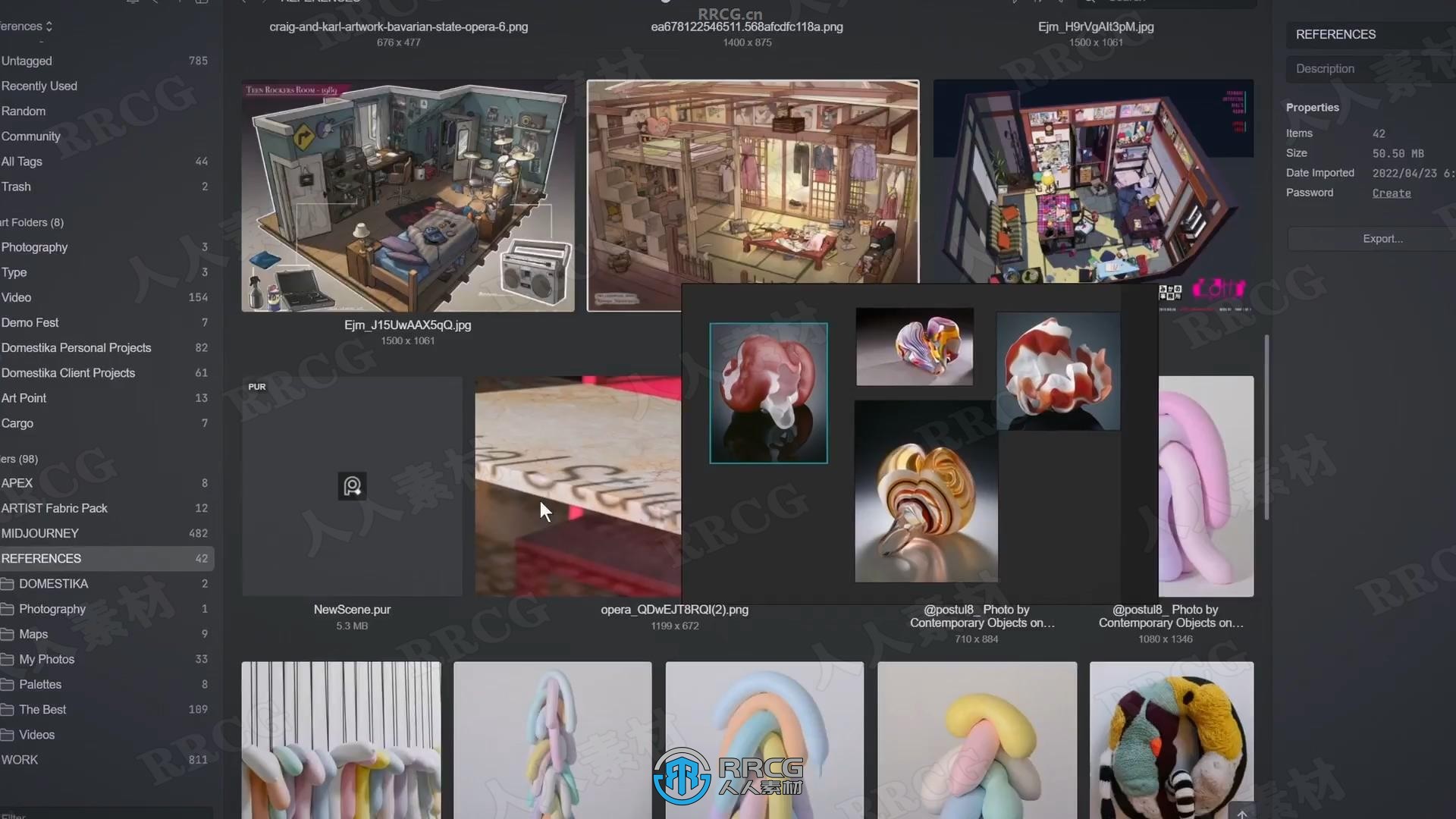The height and width of the screenshot is (819, 1456).
Task: Select the amber swirled glass sculpture preview
Action: pyautogui.click(x=926, y=491)
